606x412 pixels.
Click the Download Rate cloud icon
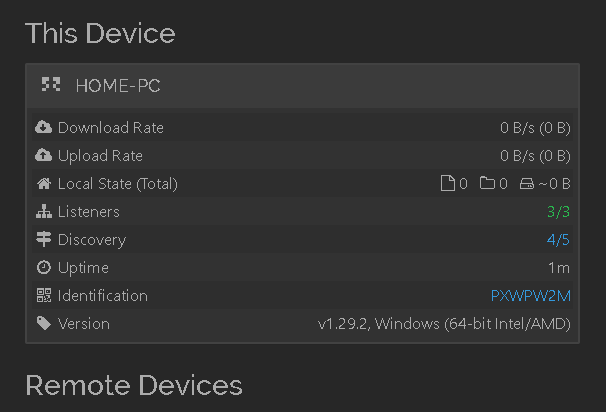click(43, 127)
